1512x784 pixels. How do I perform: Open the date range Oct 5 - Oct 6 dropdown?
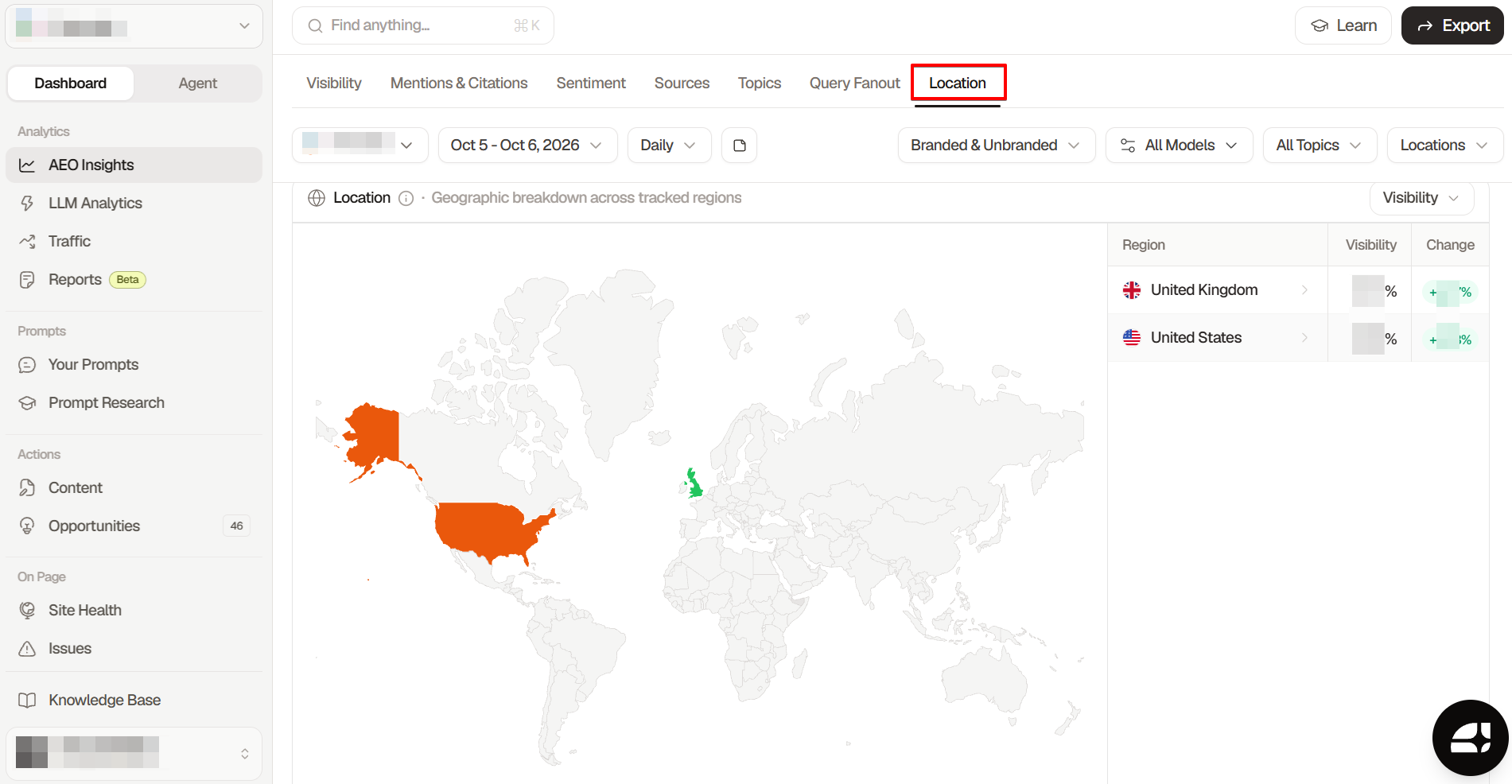527,146
